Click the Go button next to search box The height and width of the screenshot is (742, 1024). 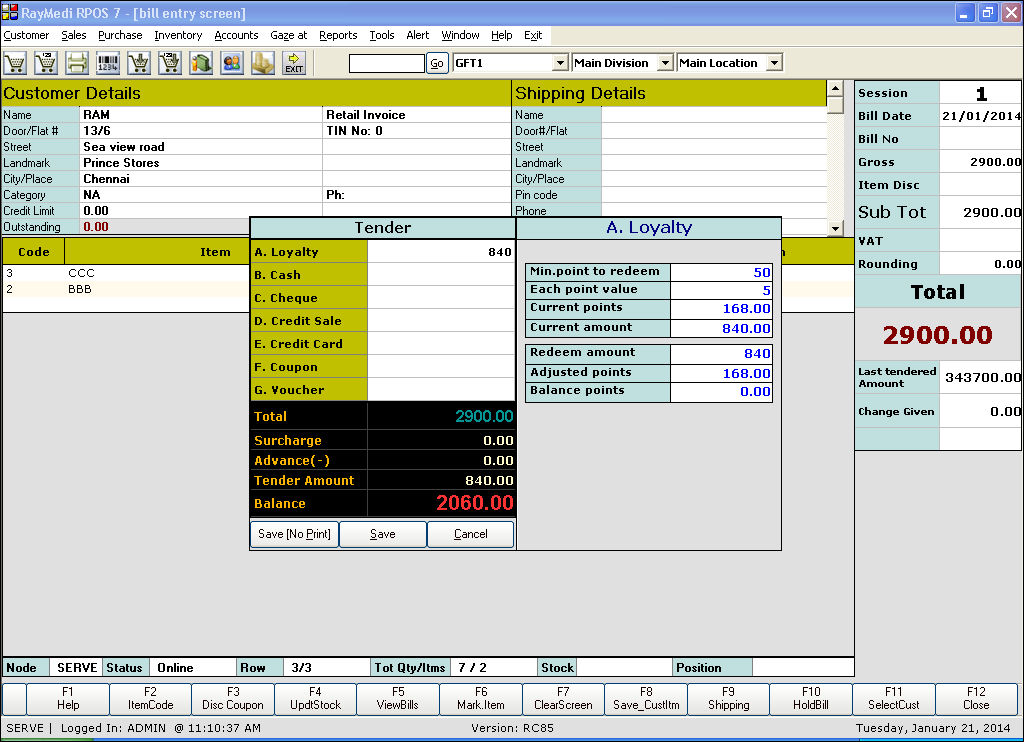point(437,63)
